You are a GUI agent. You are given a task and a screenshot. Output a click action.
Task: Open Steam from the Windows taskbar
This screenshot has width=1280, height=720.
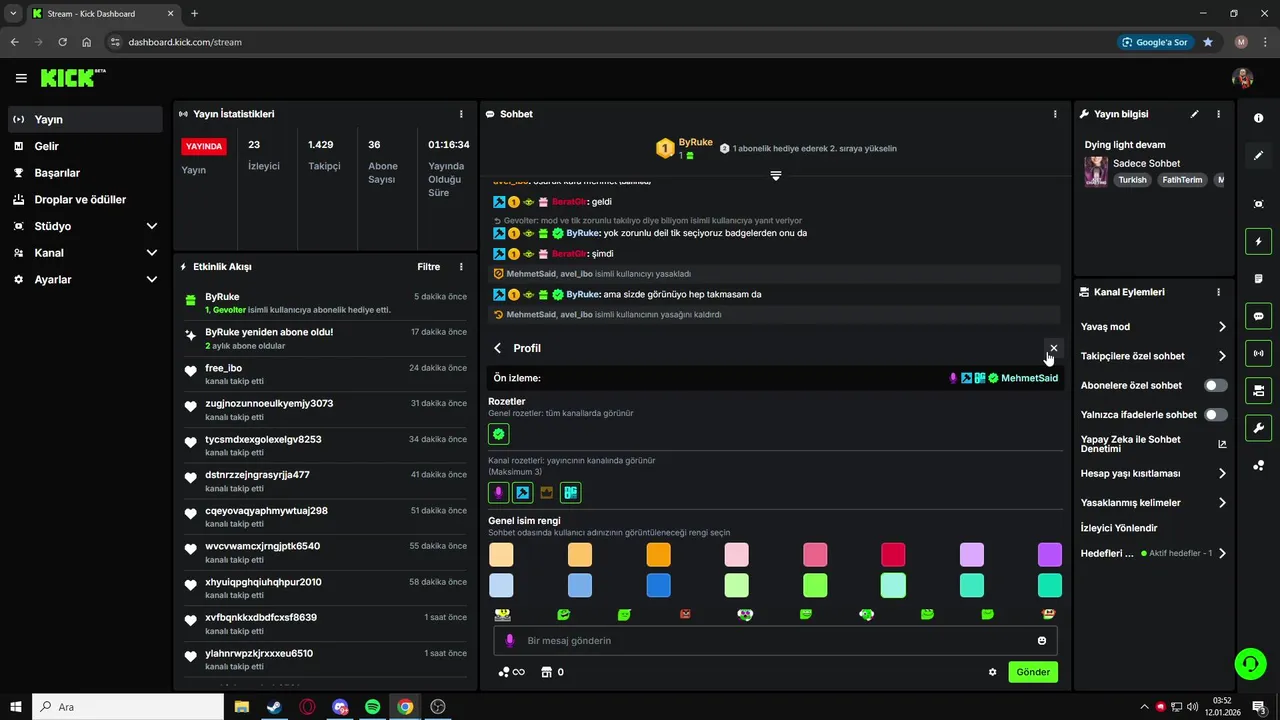pyautogui.click(x=274, y=707)
